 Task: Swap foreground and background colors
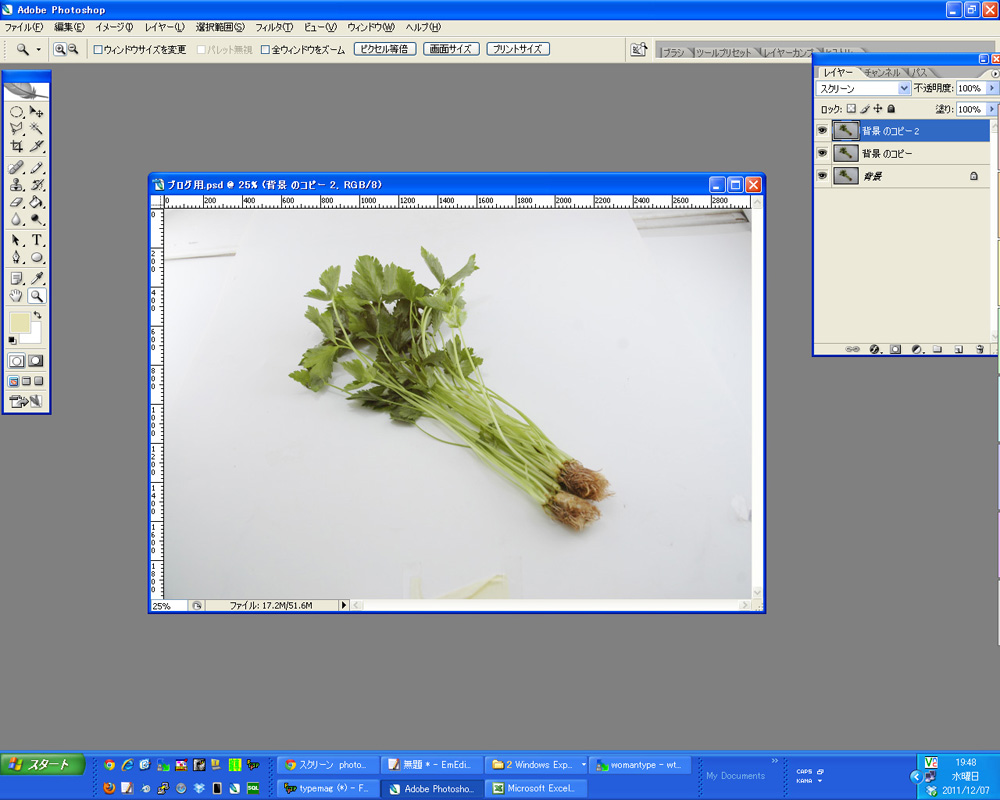[x=38, y=315]
